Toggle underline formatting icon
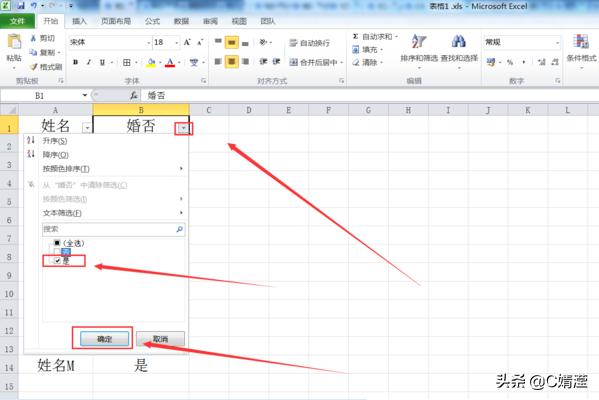Image resolution: width=599 pixels, height=400 pixels. tap(102, 62)
